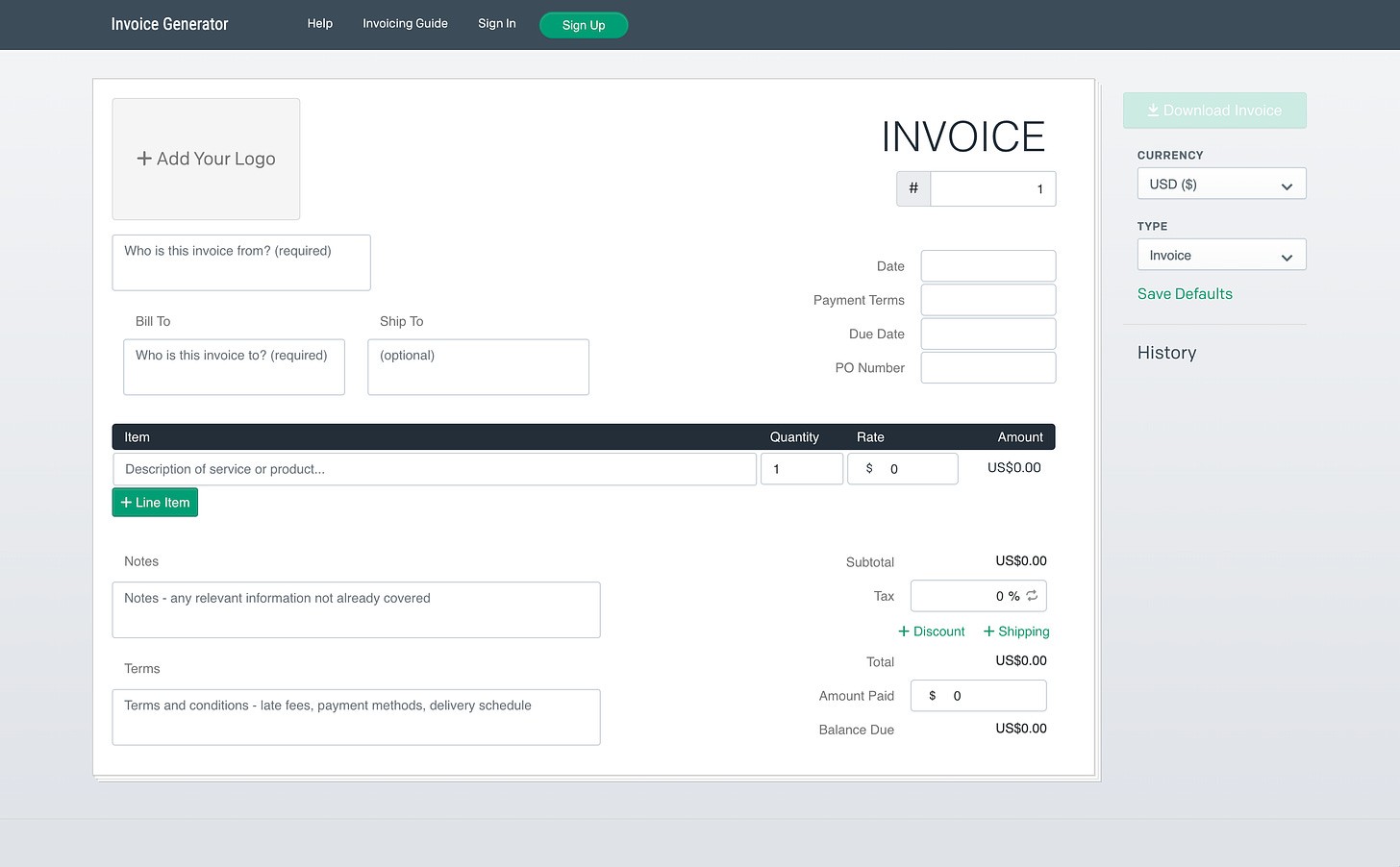Add a new Line Item

(155, 503)
